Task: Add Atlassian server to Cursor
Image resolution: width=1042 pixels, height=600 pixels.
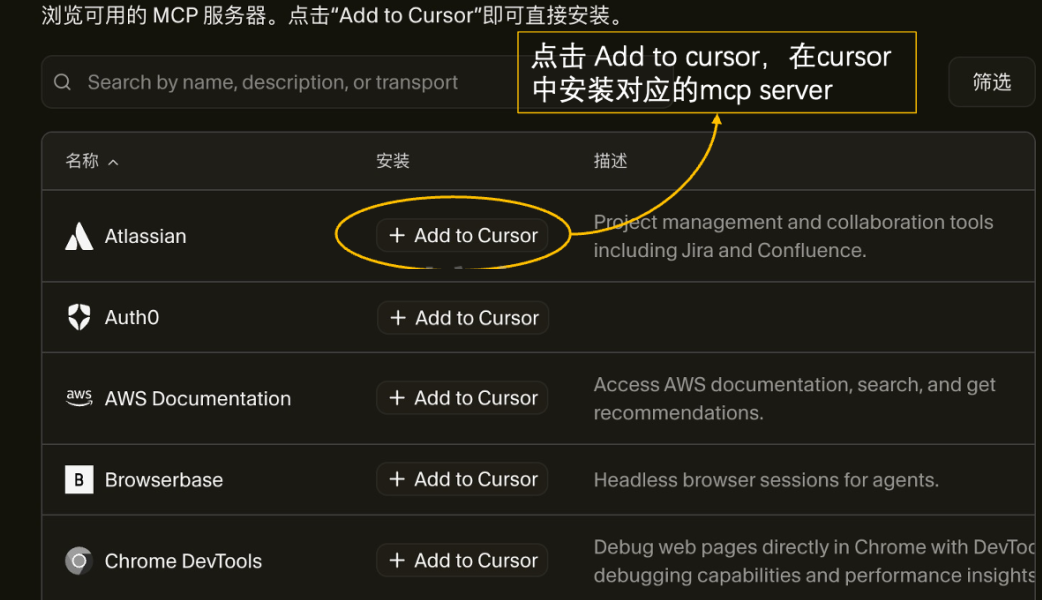Action: pos(463,235)
